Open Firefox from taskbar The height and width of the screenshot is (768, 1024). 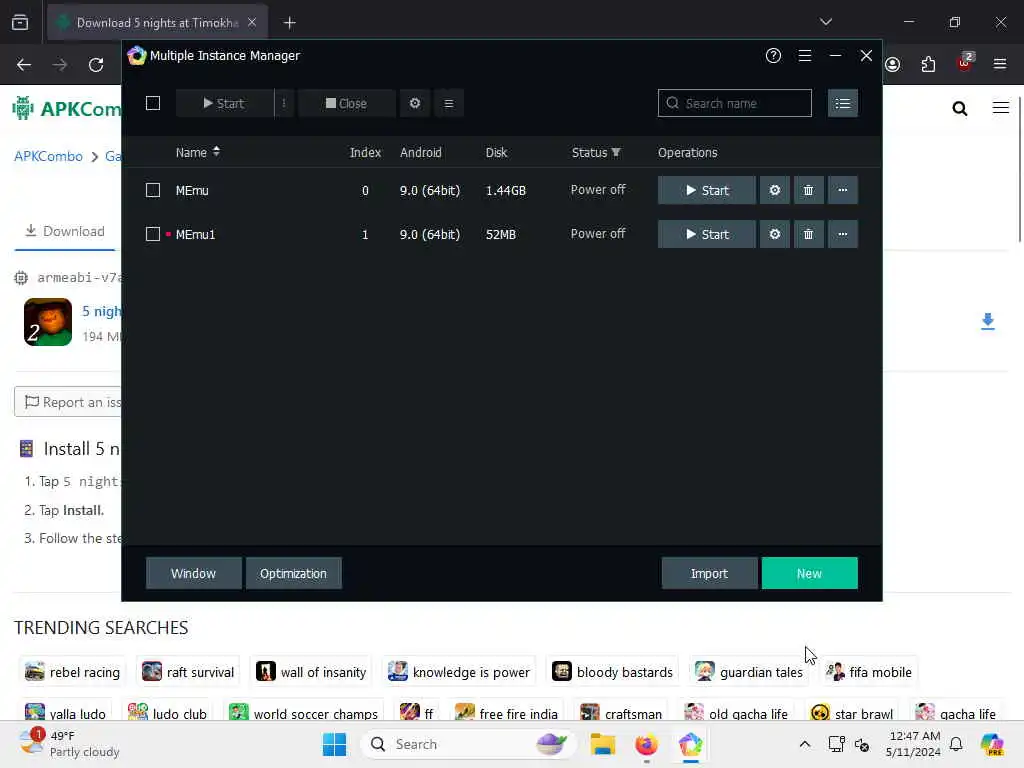click(647, 744)
